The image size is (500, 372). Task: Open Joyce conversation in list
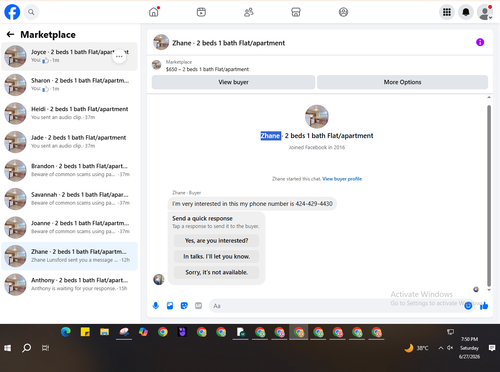pos(69,56)
